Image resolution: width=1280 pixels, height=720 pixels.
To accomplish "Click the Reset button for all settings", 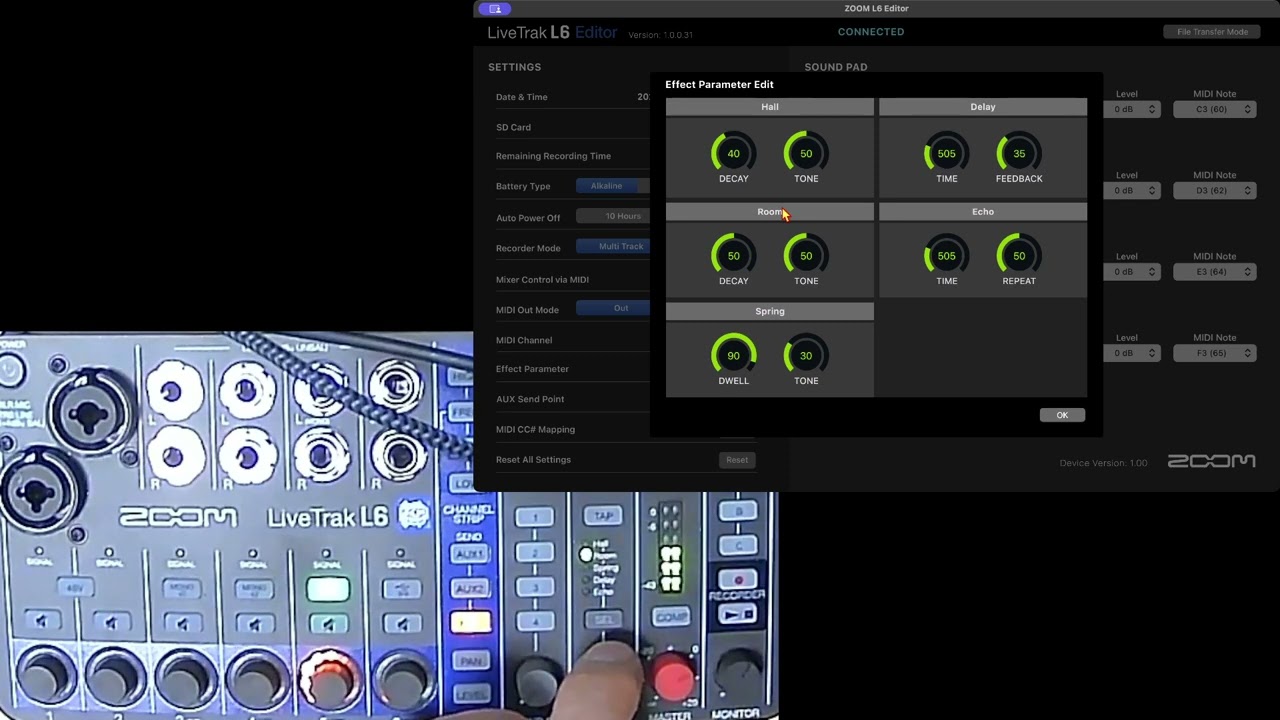I will coord(737,460).
